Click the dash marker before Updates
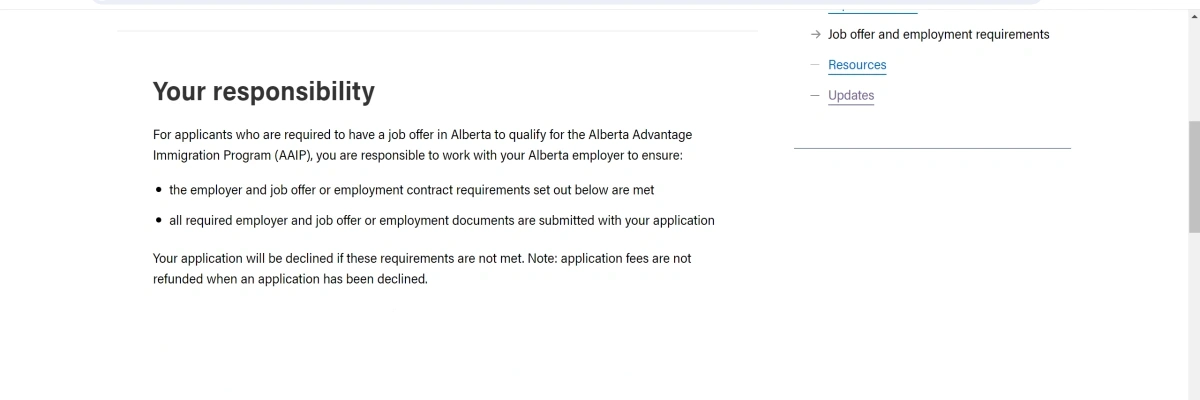Viewport: 1200px width, 400px height. tap(816, 96)
